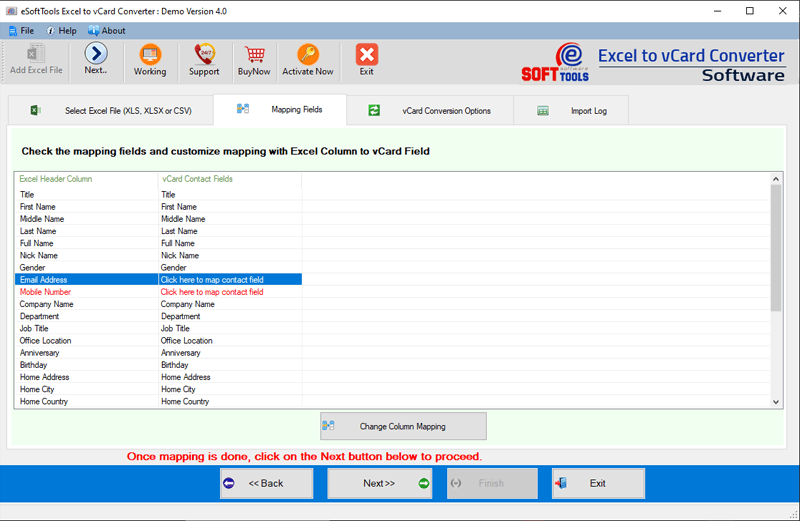Click the Change Column Mapping button

pos(403,426)
